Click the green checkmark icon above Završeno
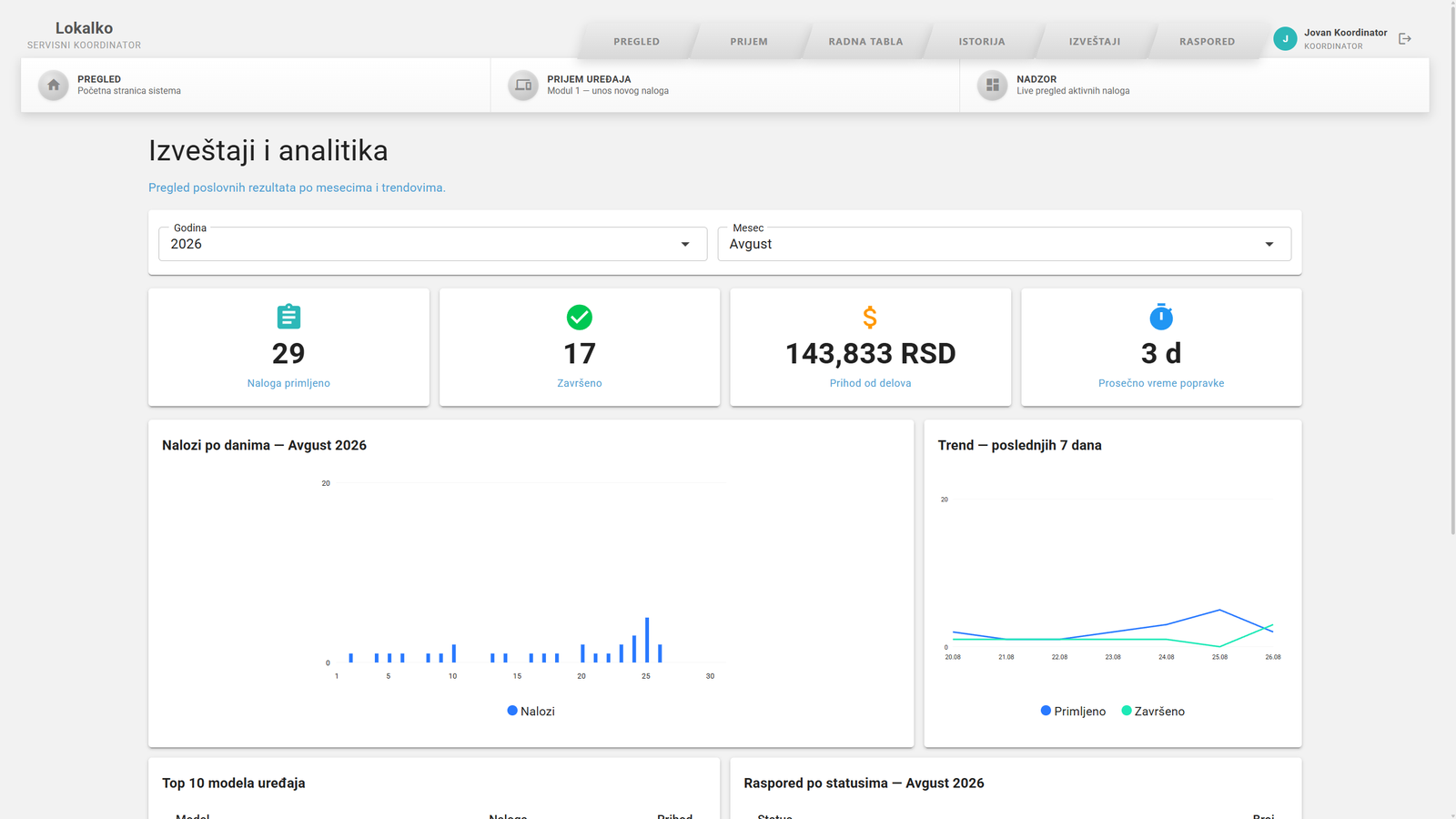1456x819 pixels. coord(580,317)
